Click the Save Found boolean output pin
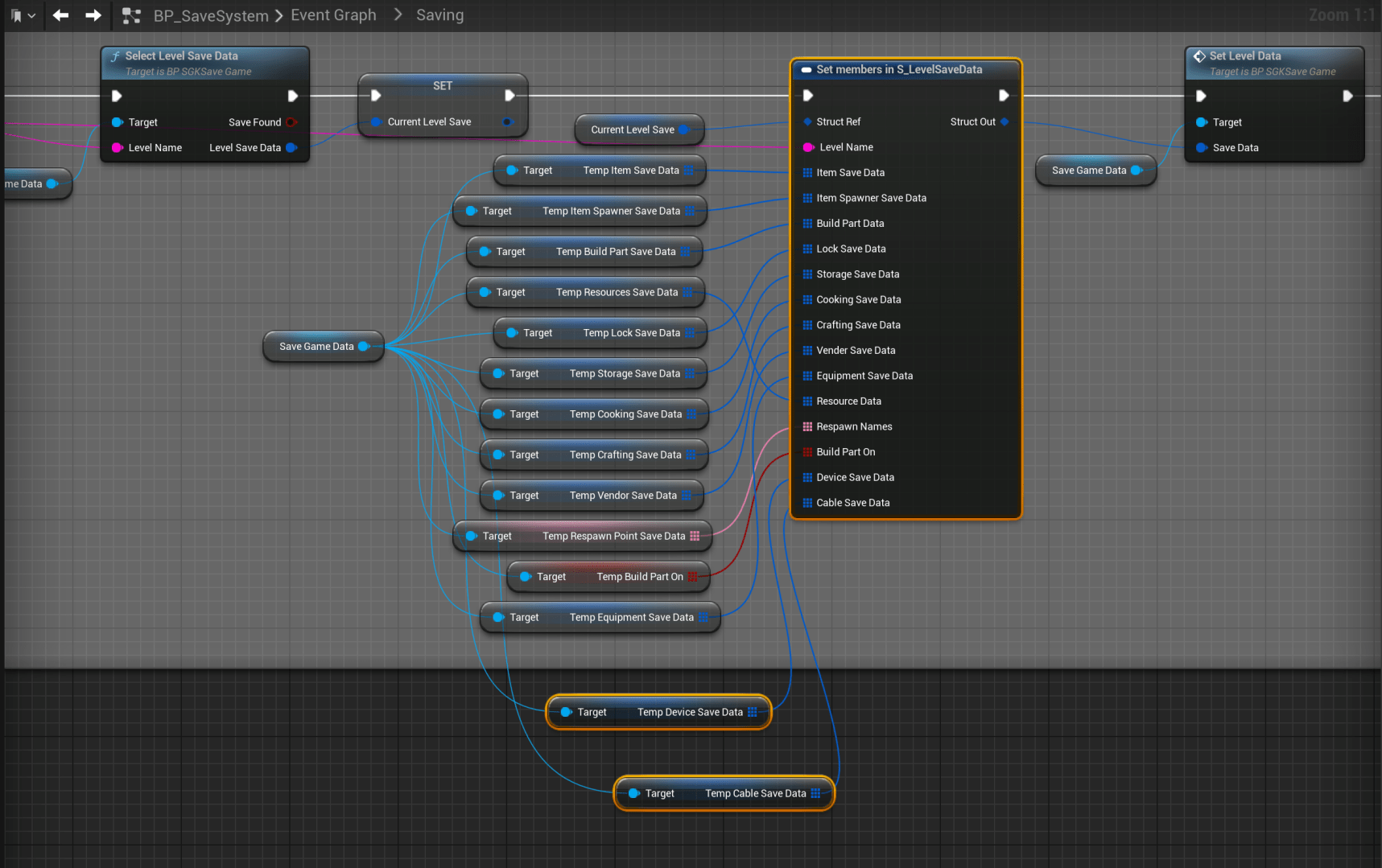Image resolution: width=1382 pixels, height=868 pixels. point(291,122)
